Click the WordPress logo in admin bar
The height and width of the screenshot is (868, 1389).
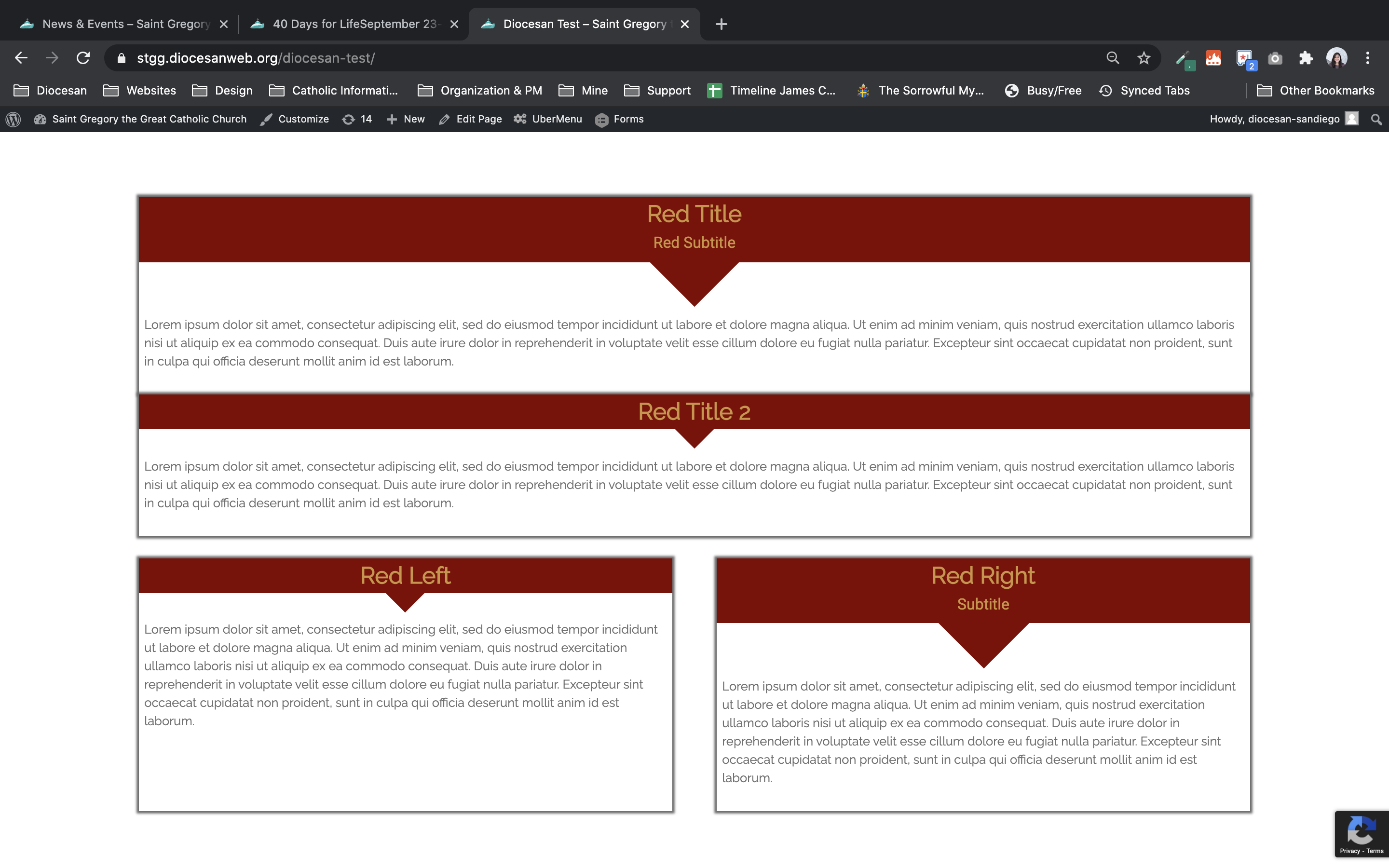click(x=13, y=120)
